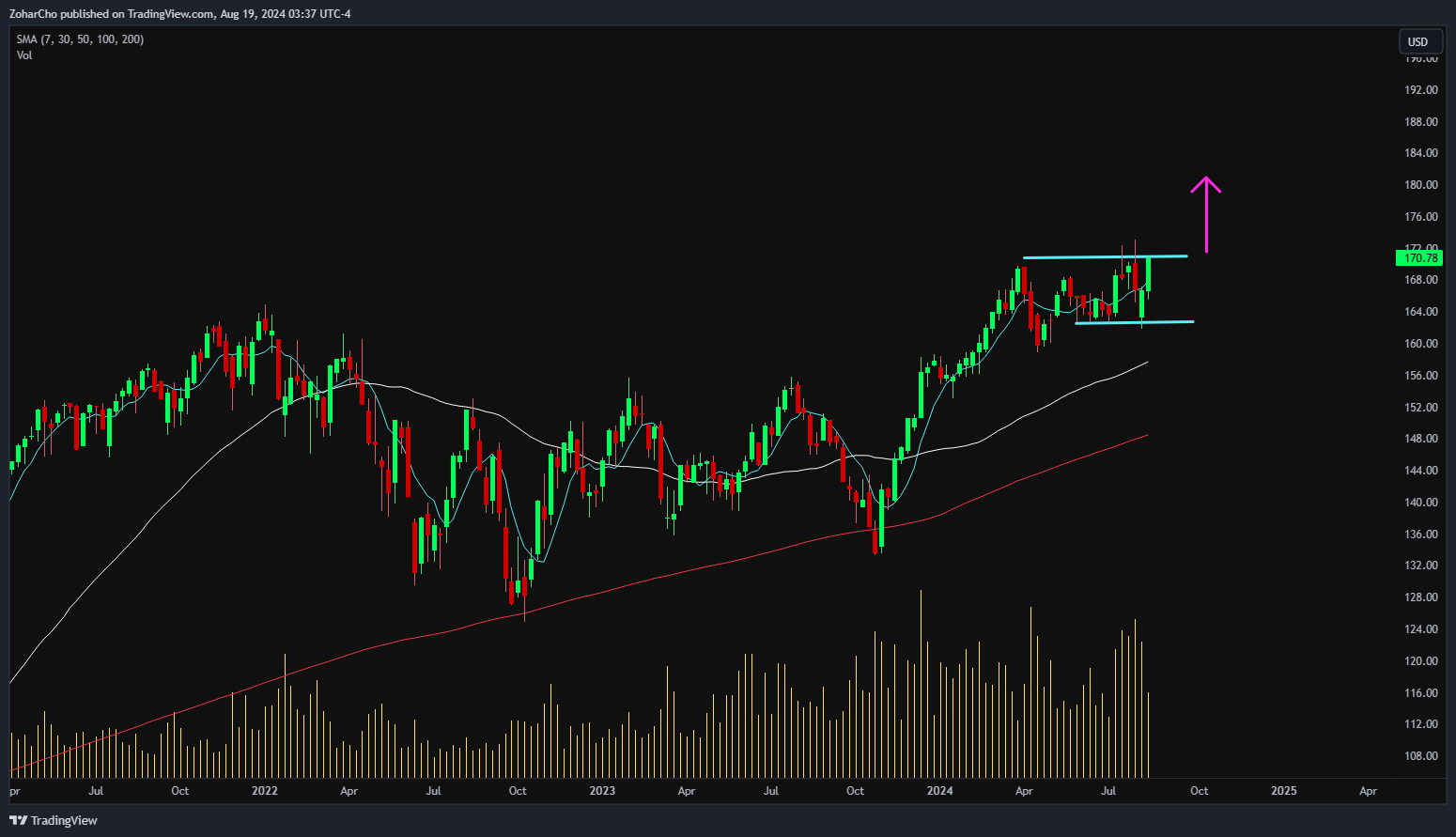Click the 160.00 price axis label
1456x837 pixels.
point(1420,344)
